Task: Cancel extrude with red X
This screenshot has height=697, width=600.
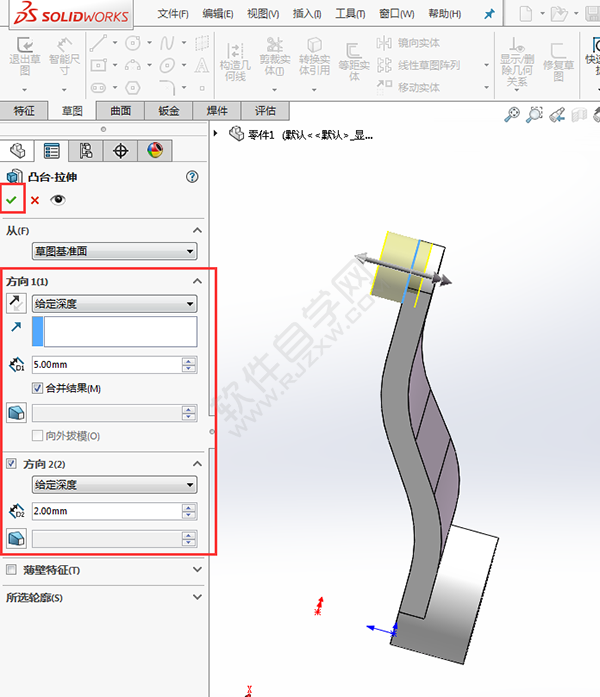Action: tap(35, 200)
